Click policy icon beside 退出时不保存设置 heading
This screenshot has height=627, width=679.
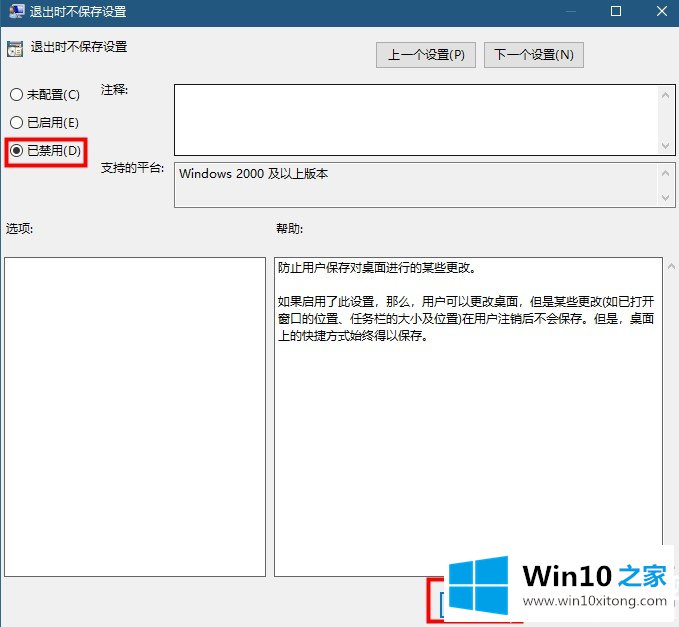coord(15,49)
